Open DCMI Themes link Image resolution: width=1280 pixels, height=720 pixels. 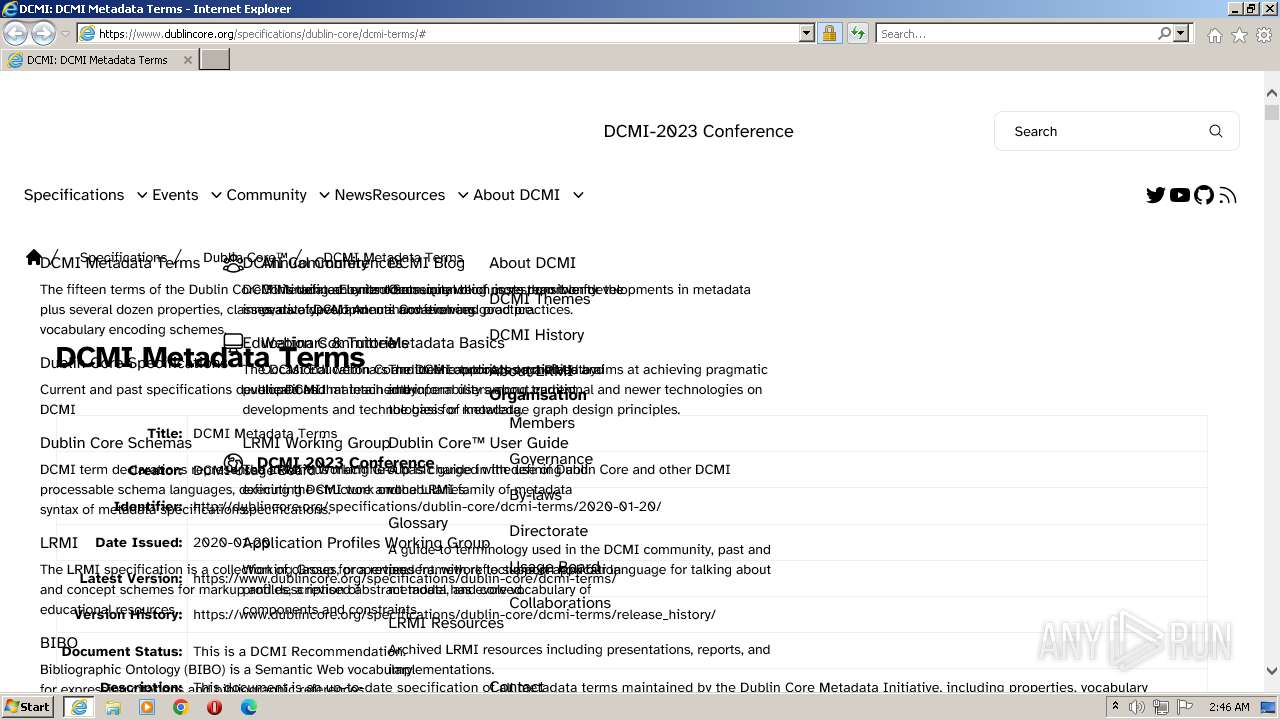tap(540, 299)
